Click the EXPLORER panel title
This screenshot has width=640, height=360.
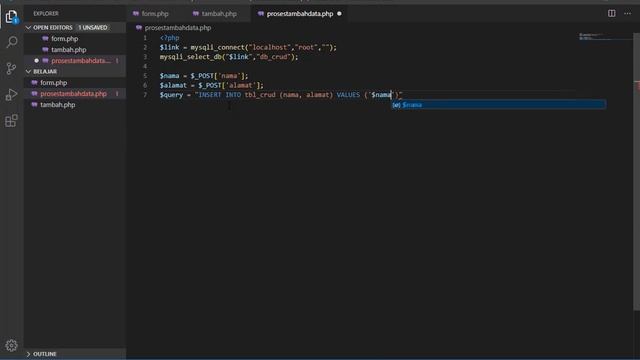46,13
